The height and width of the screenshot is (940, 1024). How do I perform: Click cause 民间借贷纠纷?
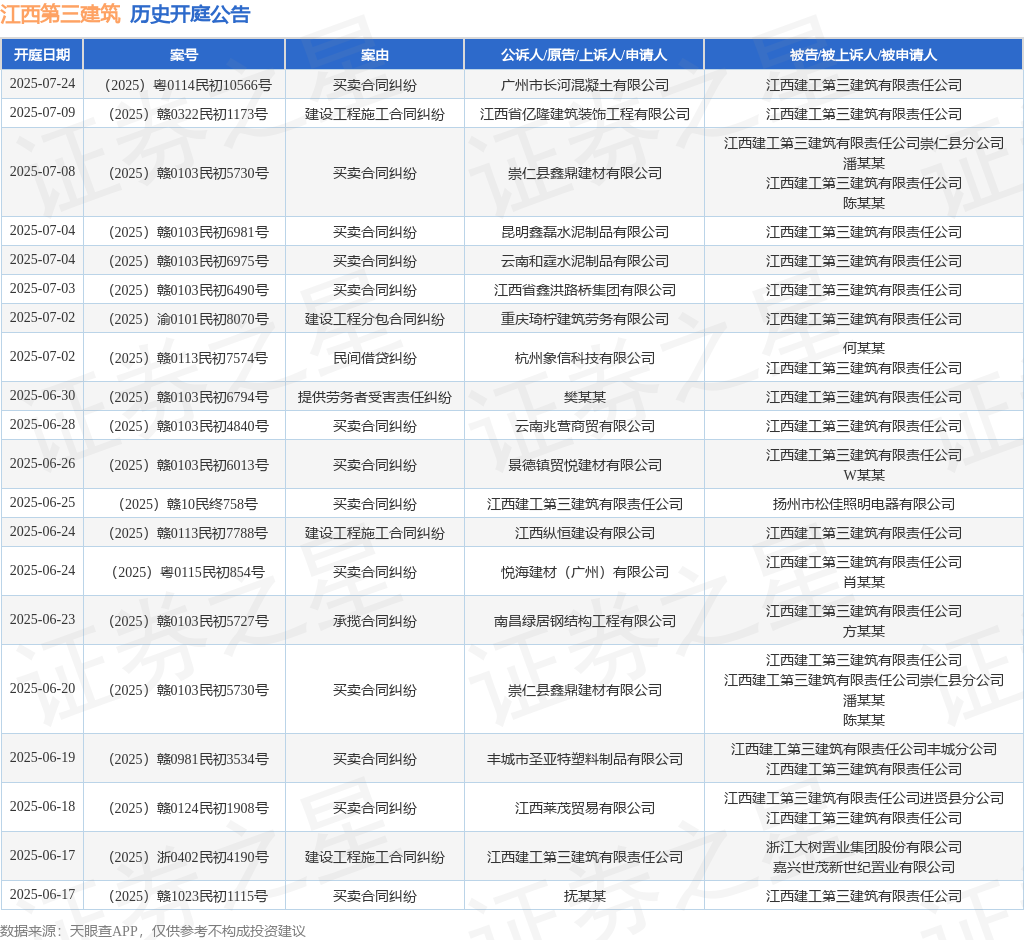pyautogui.click(x=375, y=359)
